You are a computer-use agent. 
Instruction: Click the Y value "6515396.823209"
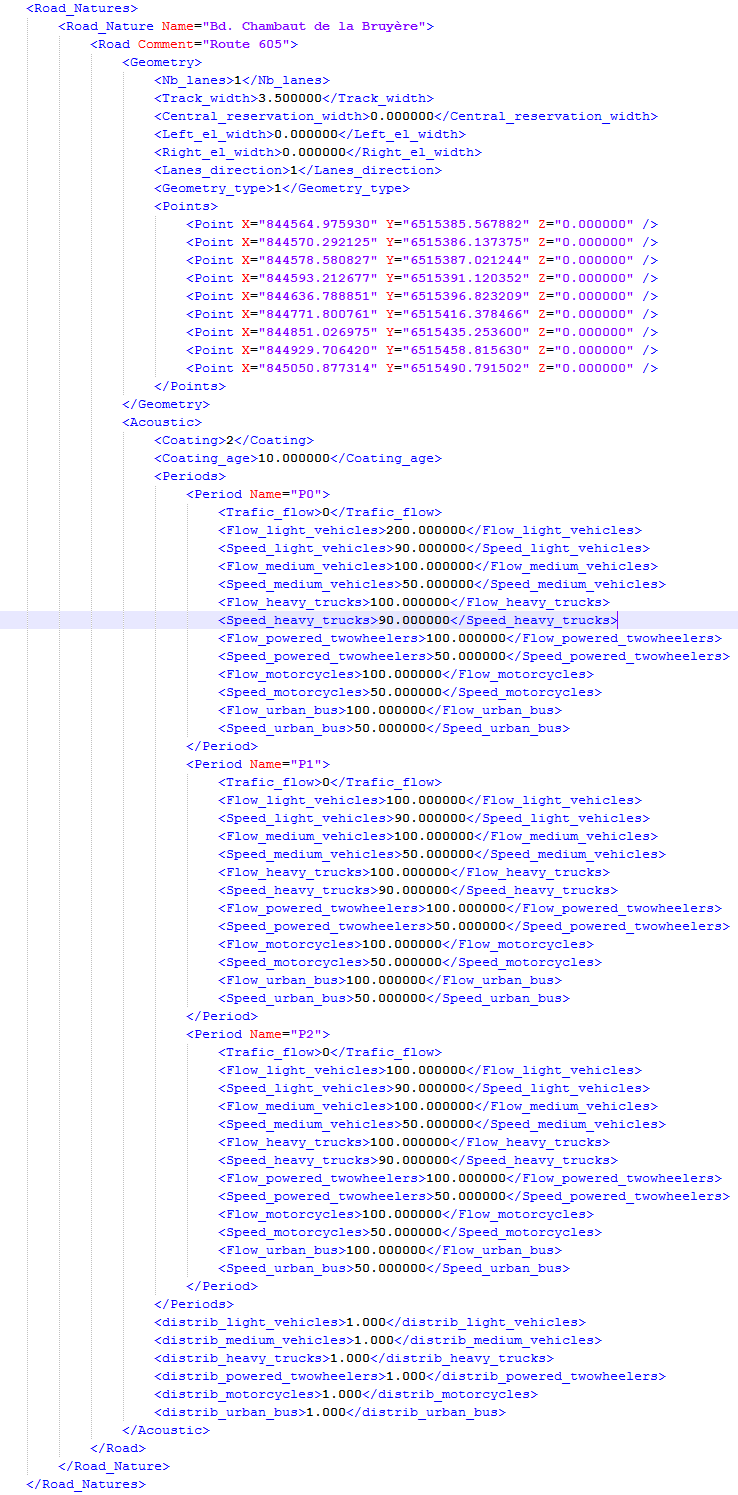[466, 296]
